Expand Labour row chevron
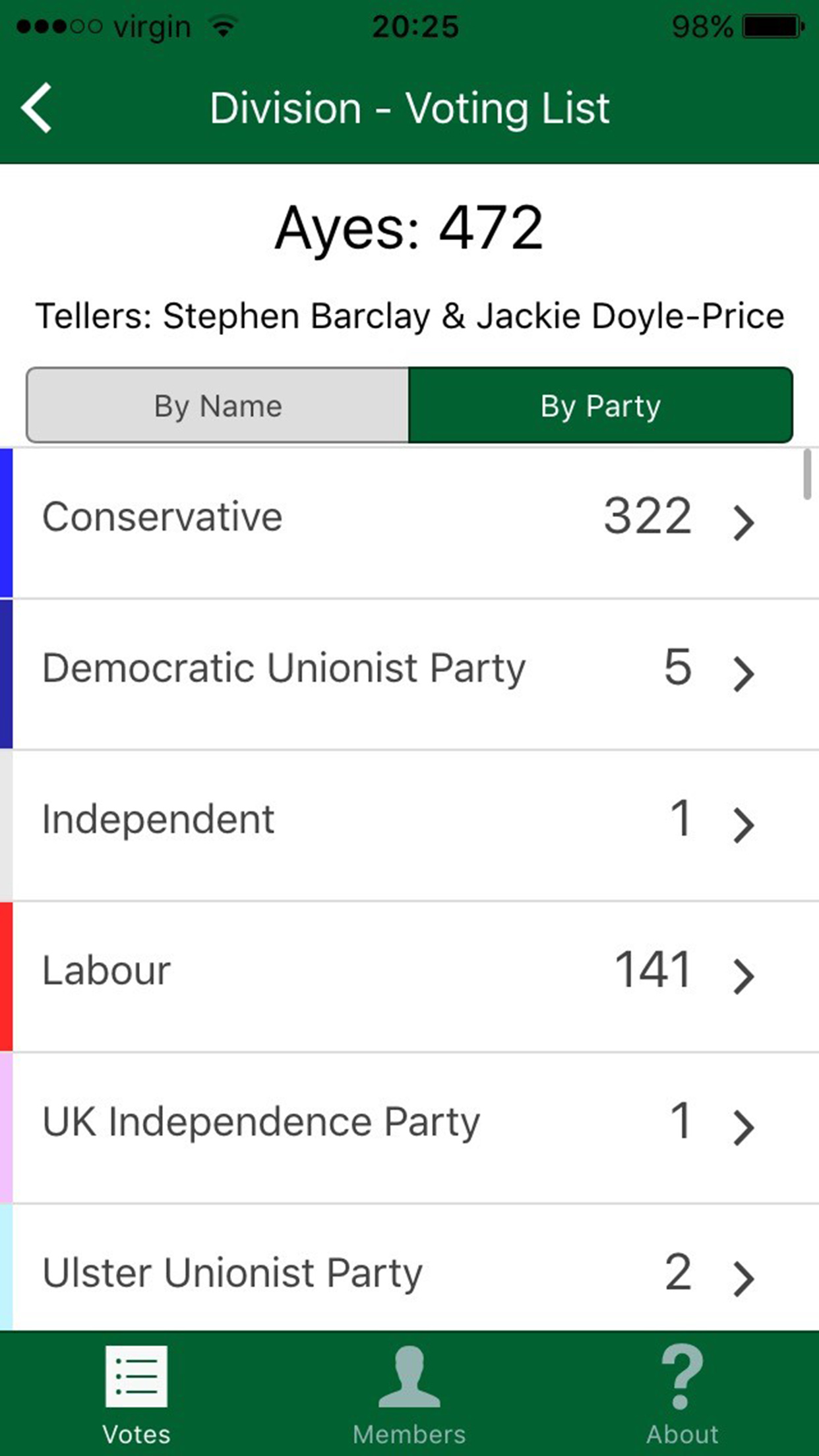819x1456 pixels. click(744, 977)
